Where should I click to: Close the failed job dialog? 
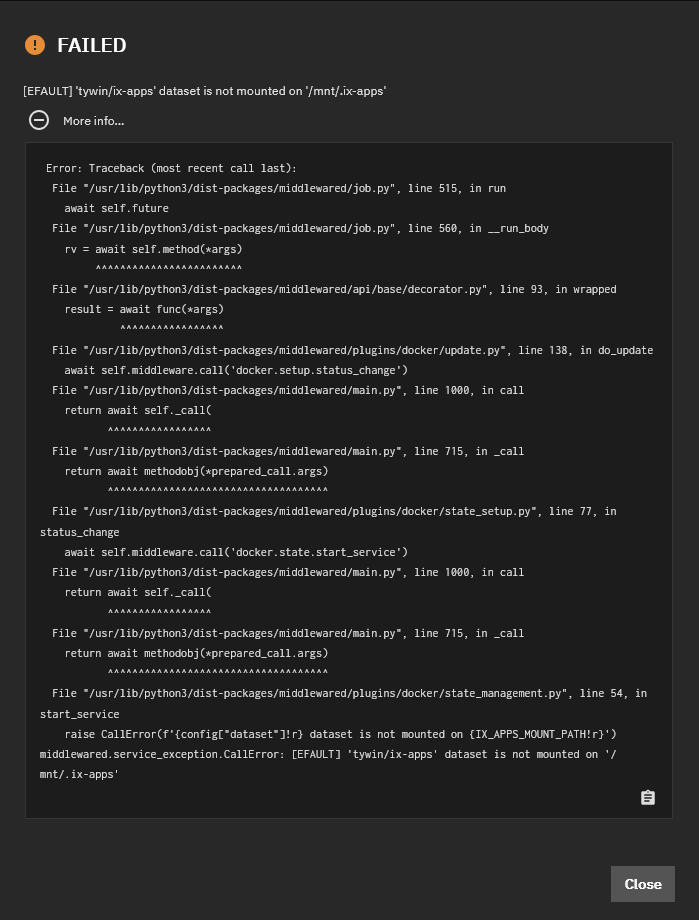pyautogui.click(x=643, y=884)
